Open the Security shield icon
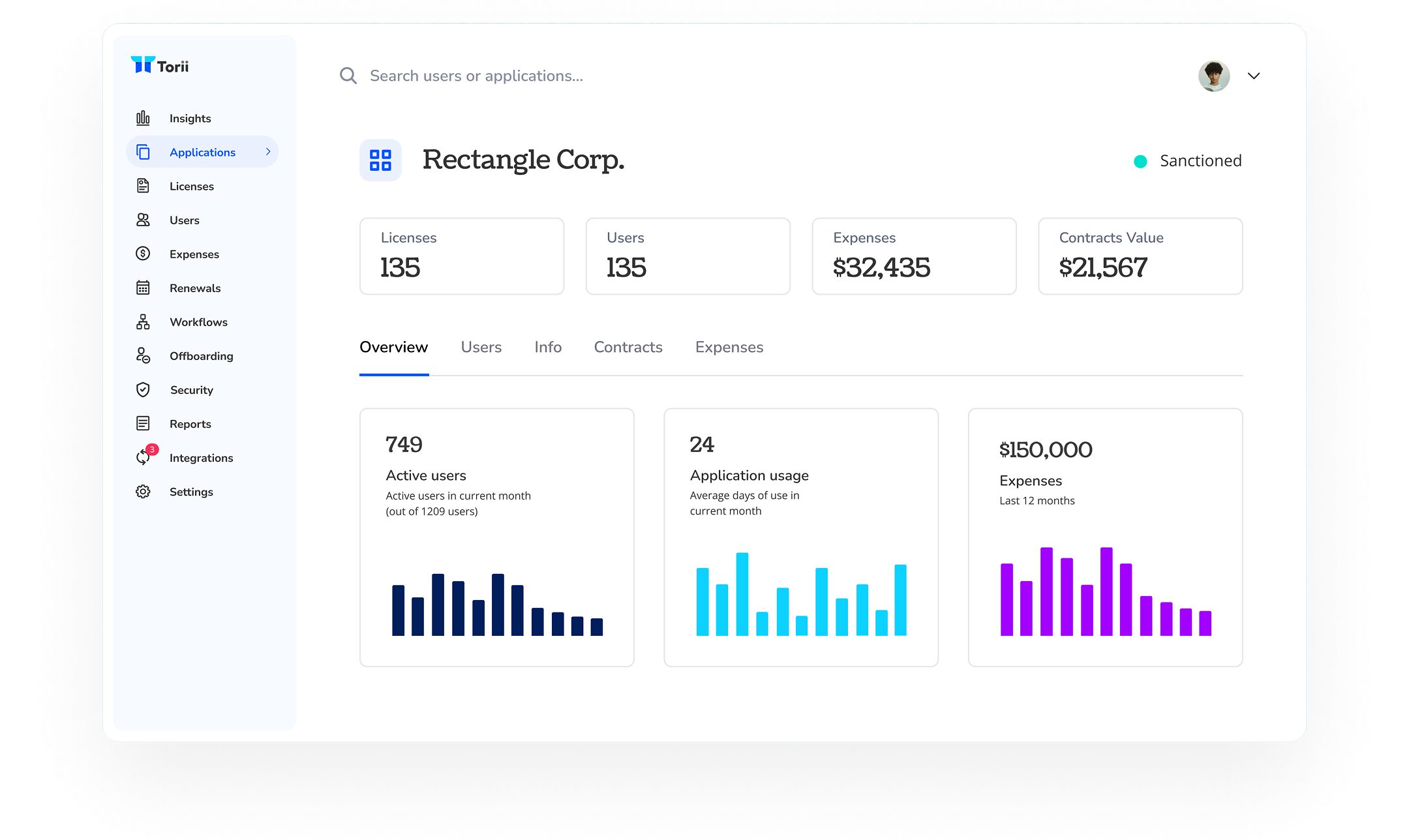The width and height of the screenshot is (1409, 840). coord(143,389)
